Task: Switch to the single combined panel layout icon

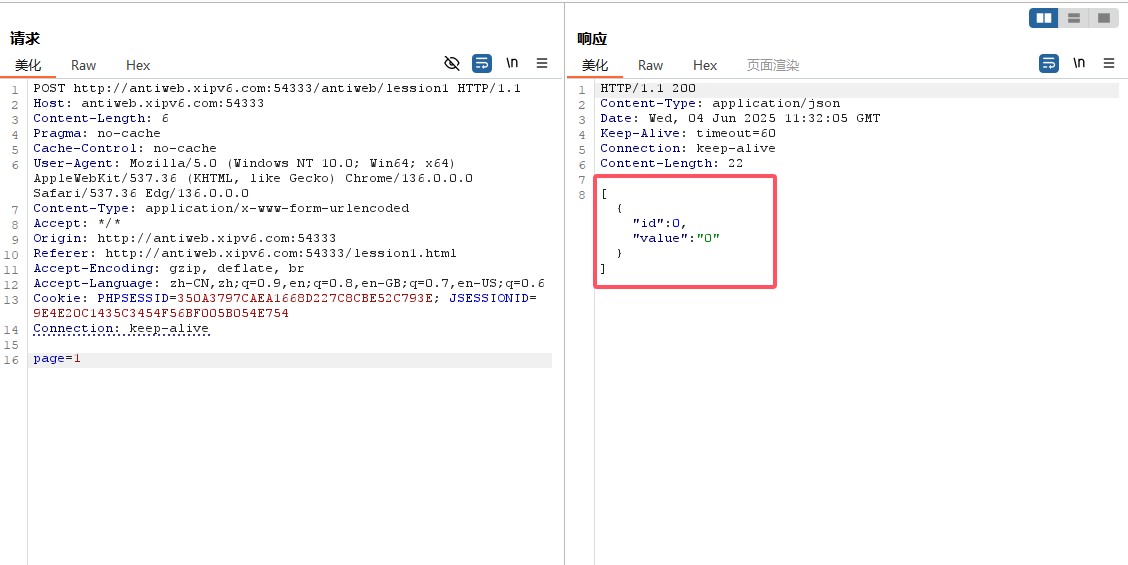Action: (x=1104, y=18)
